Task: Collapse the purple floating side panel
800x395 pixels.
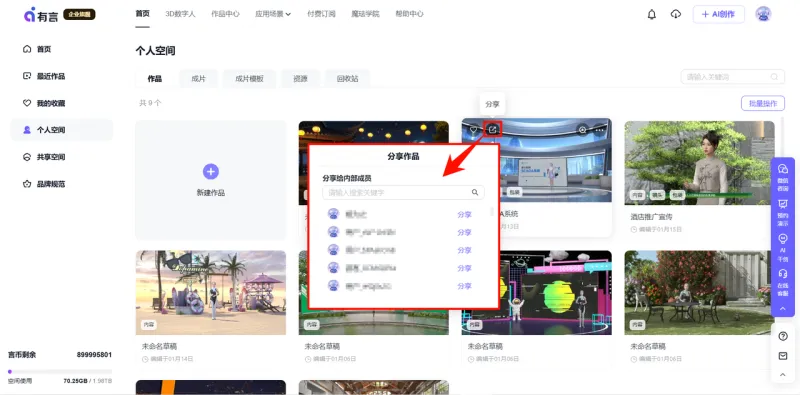Action: [783, 309]
